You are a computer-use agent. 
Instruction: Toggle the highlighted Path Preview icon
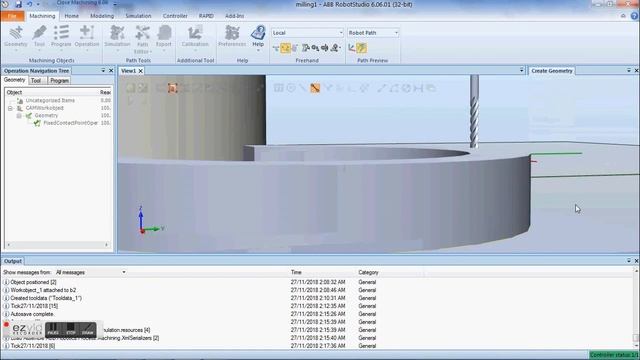tap(361, 48)
